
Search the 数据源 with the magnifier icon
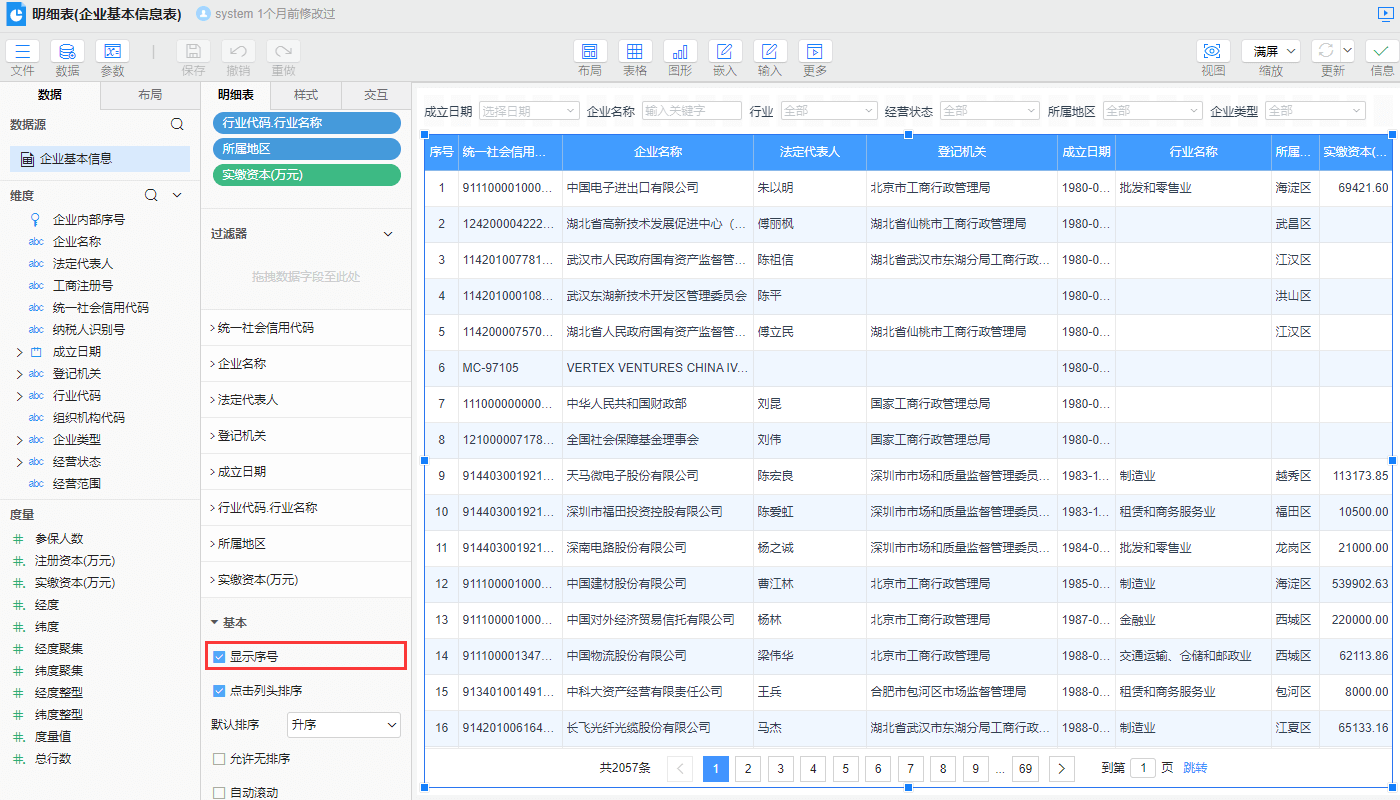177,125
